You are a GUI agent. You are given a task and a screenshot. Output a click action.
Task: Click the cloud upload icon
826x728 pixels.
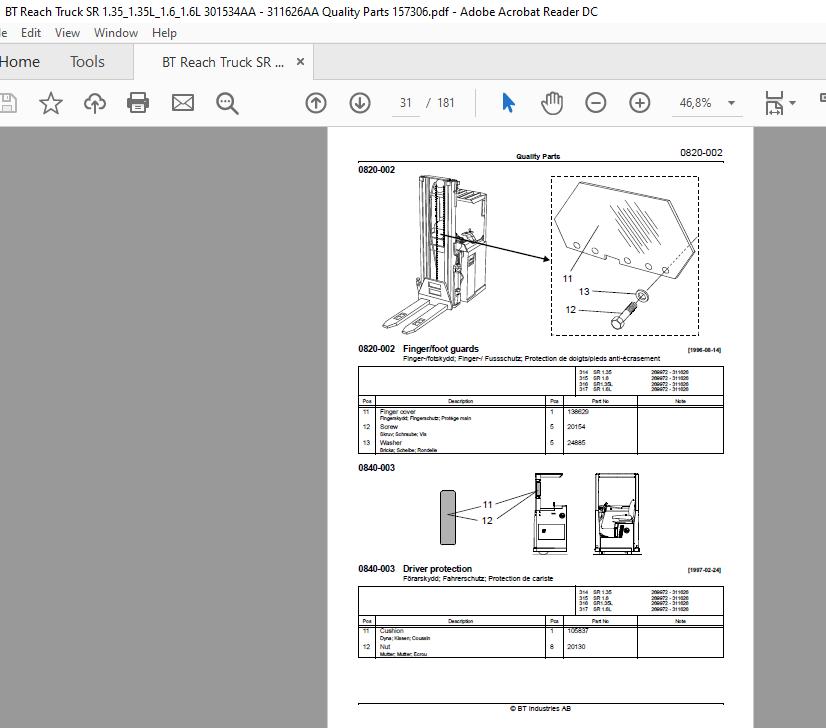(x=95, y=103)
